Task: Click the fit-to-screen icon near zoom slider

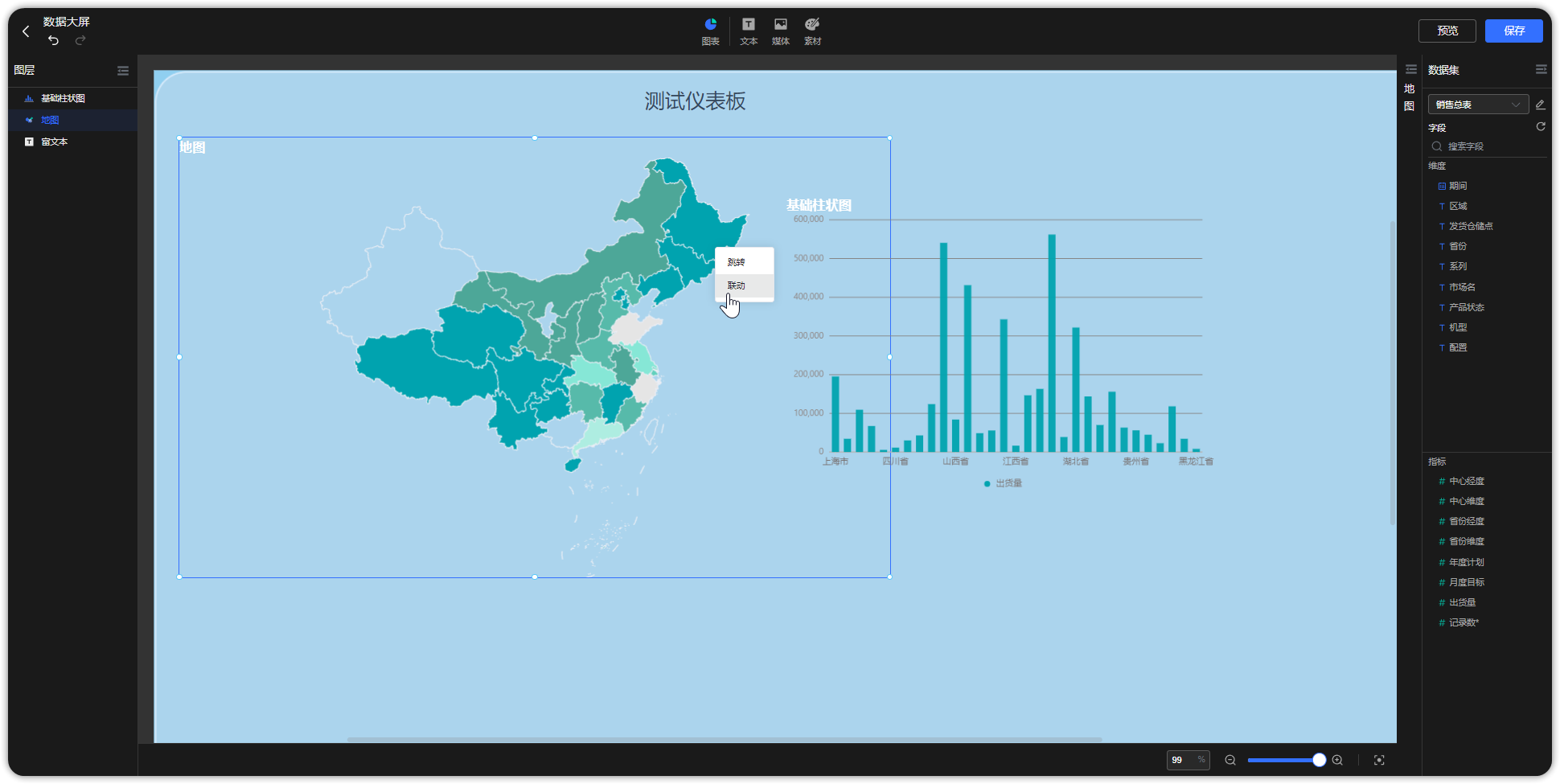Action: click(1378, 760)
